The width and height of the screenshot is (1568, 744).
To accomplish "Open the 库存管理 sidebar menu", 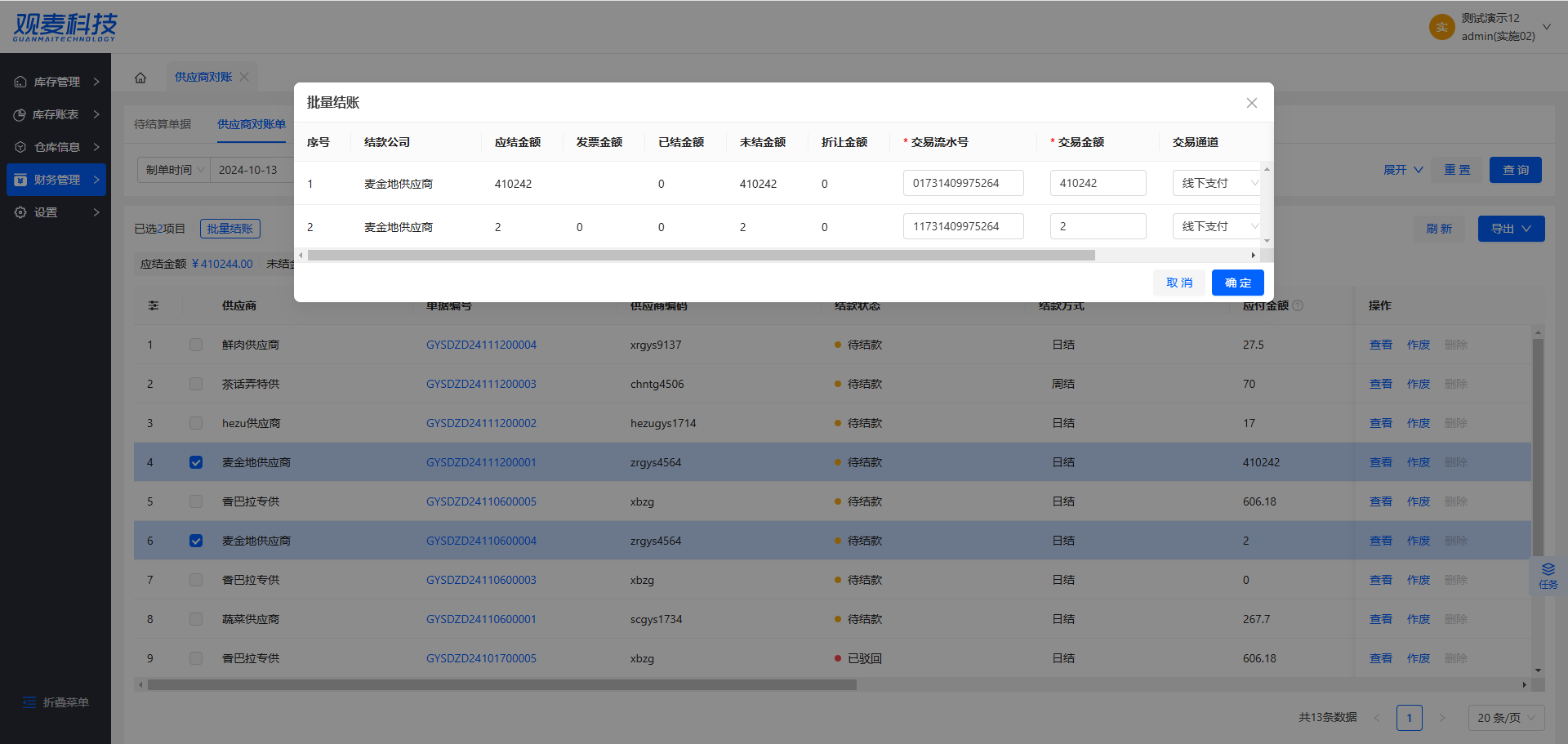I will pos(56,82).
